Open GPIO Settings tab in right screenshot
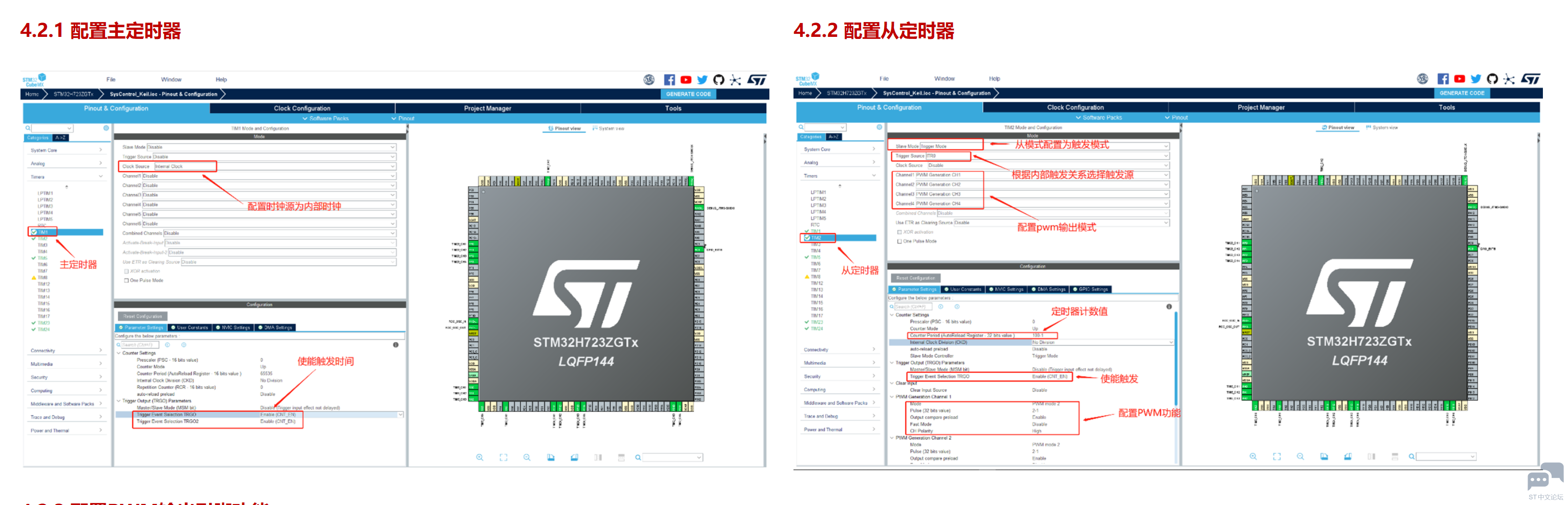Screen dimensions: 1568x505 coord(1091,289)
